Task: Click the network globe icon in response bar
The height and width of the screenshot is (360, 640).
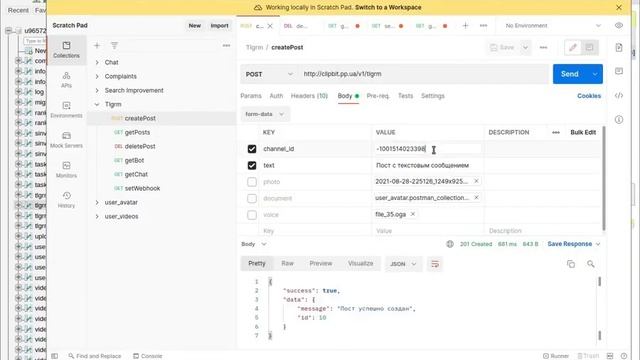Action: [450, 244]
